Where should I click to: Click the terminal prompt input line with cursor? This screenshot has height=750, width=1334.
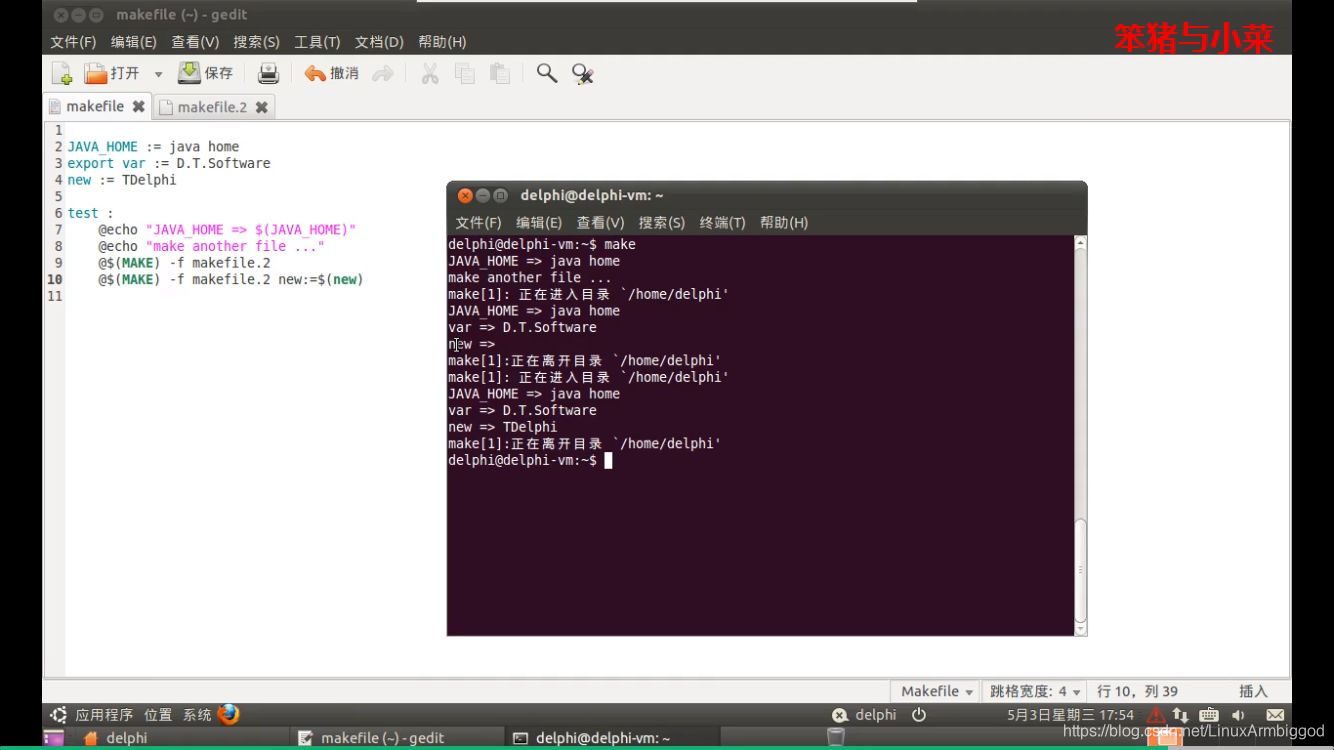tap(530, 460)
